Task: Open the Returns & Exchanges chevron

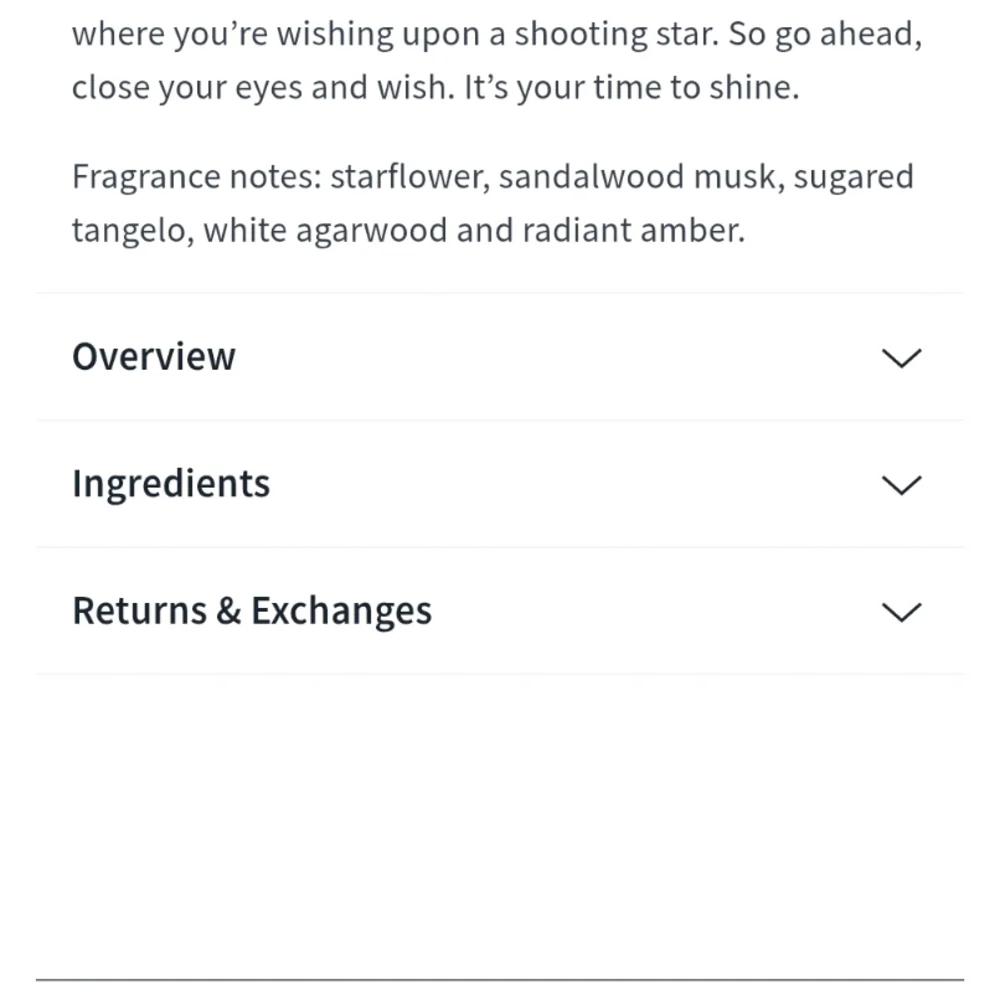Action: (x=902, y=612)
